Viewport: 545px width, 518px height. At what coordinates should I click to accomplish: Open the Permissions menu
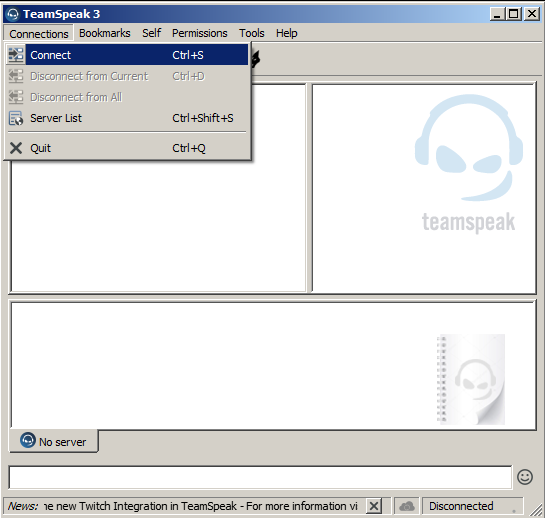[x=200, y=33]
